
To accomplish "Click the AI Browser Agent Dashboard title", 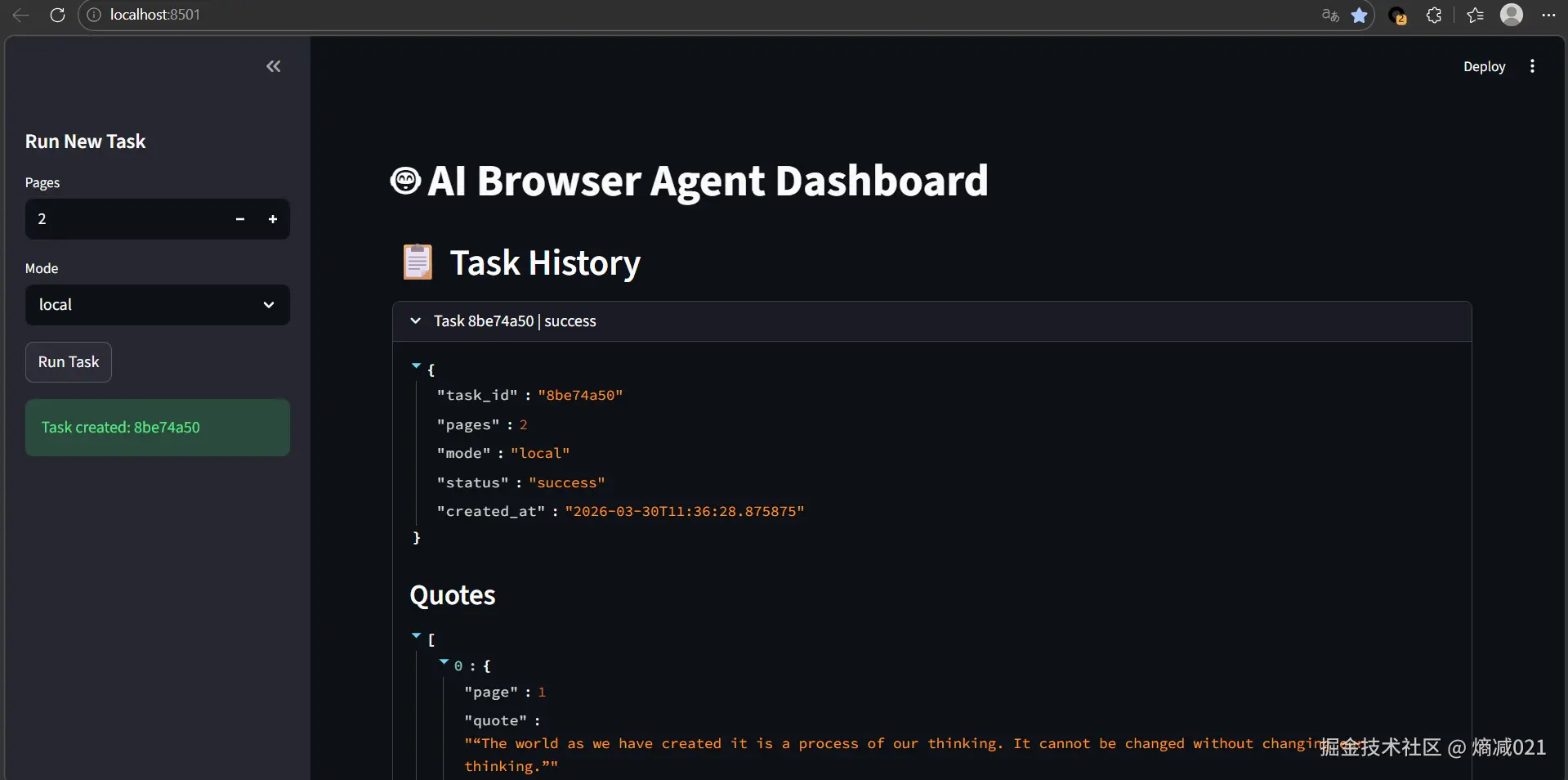I will [708, 181].
